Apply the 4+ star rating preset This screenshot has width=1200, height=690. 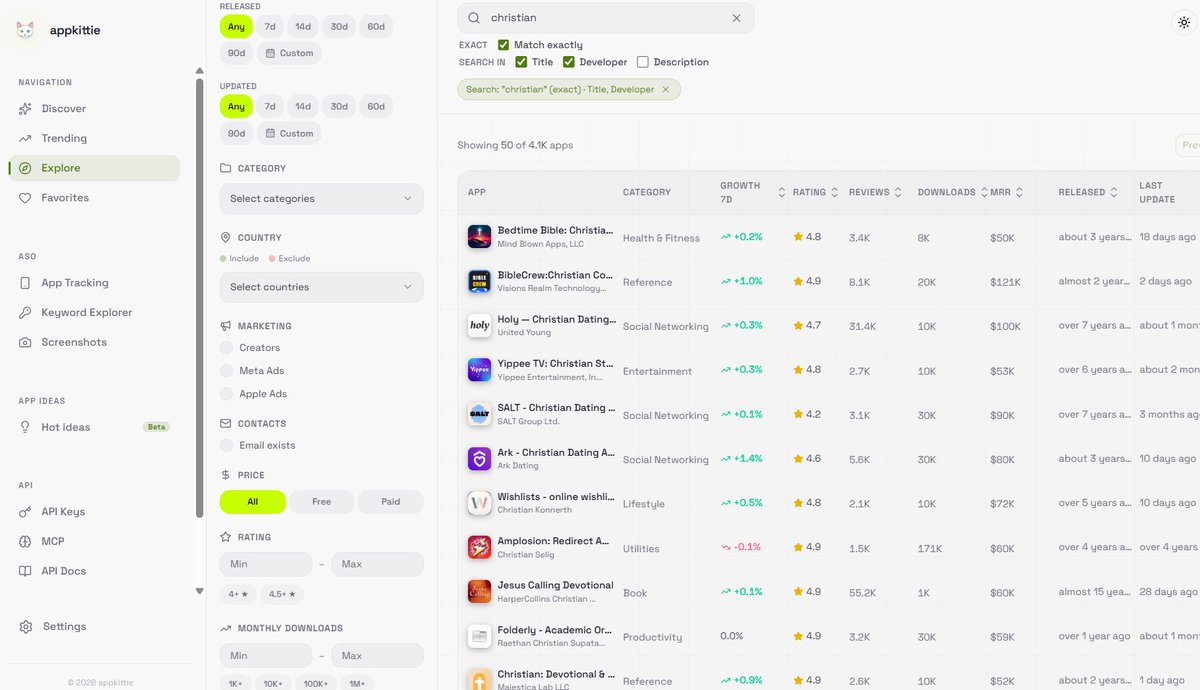tap(238, 594)
